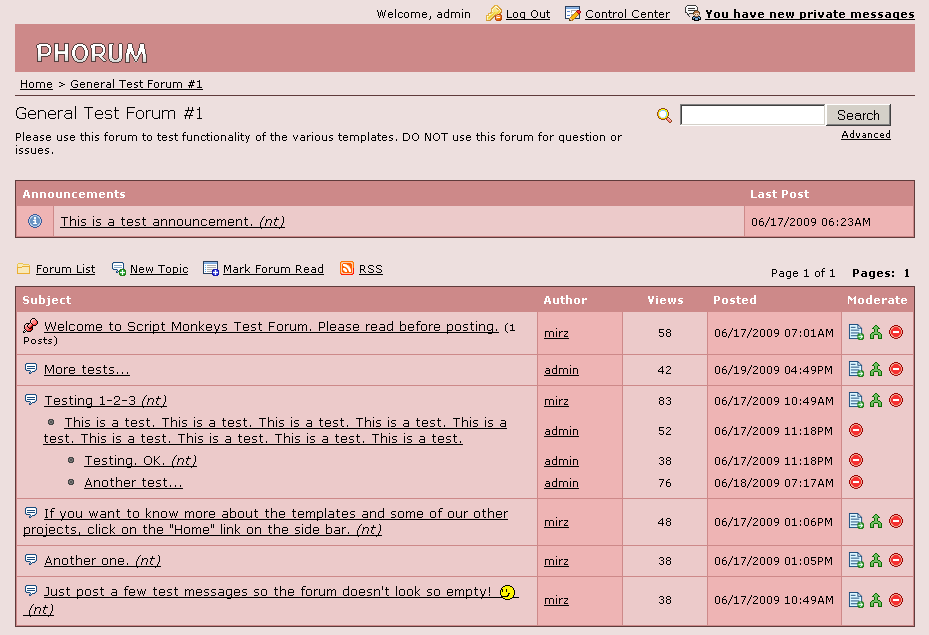
Task: Delete the Testing 1-2-3 topic
Action: tap(896, 400)
